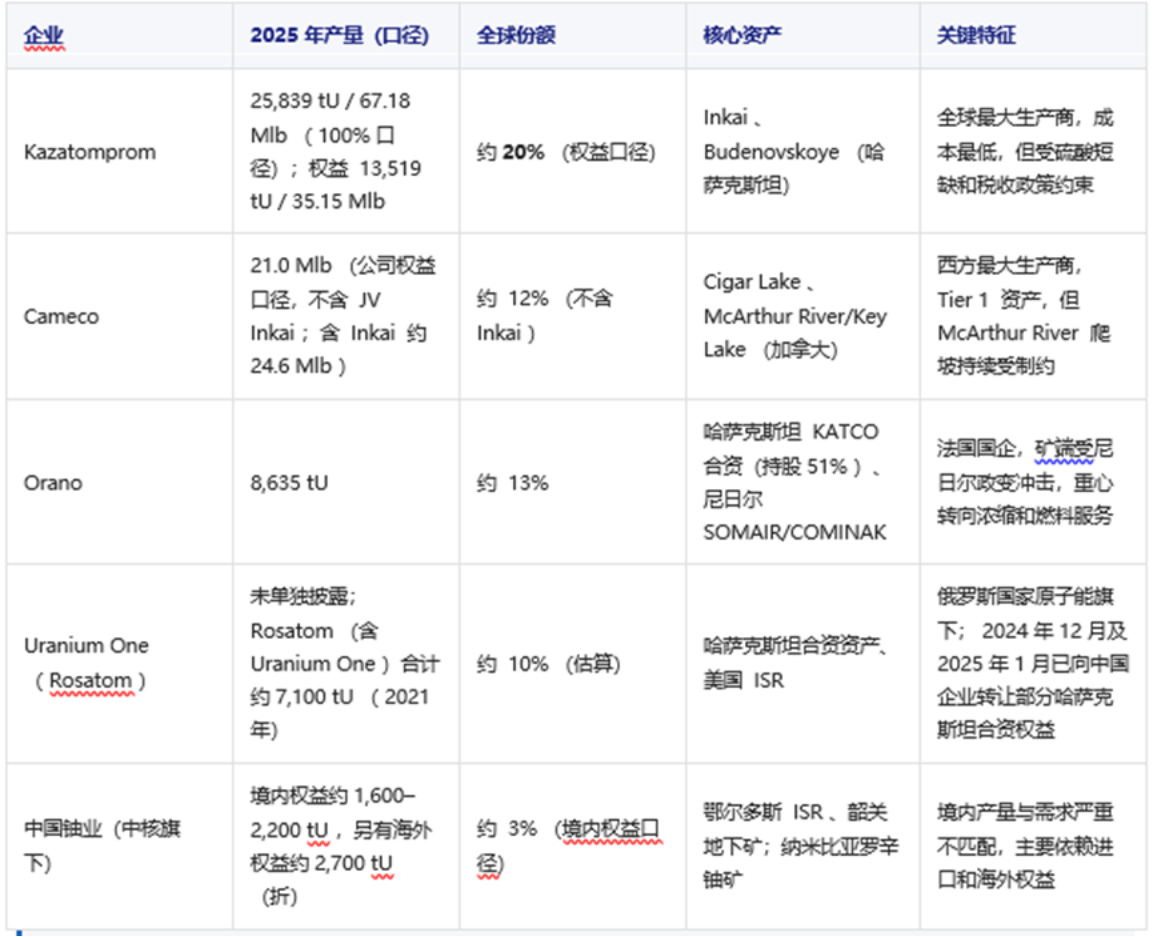Click the "25,839 tU / 67.18 Mlb" production cell
The width and height of the screenshot is (1154, 937).
click(346, 152)
